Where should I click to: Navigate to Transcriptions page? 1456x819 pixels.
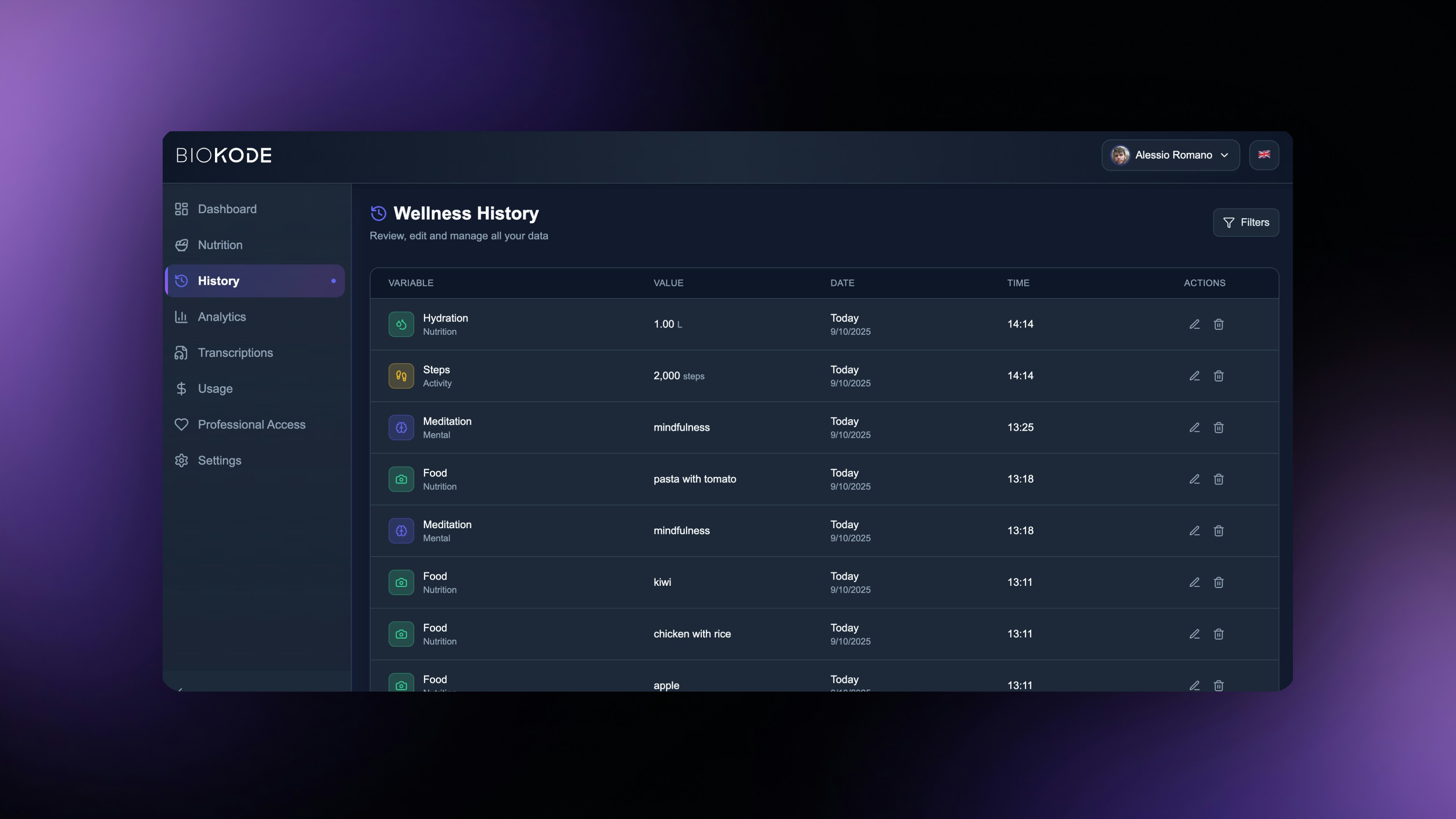coord(235,353)
